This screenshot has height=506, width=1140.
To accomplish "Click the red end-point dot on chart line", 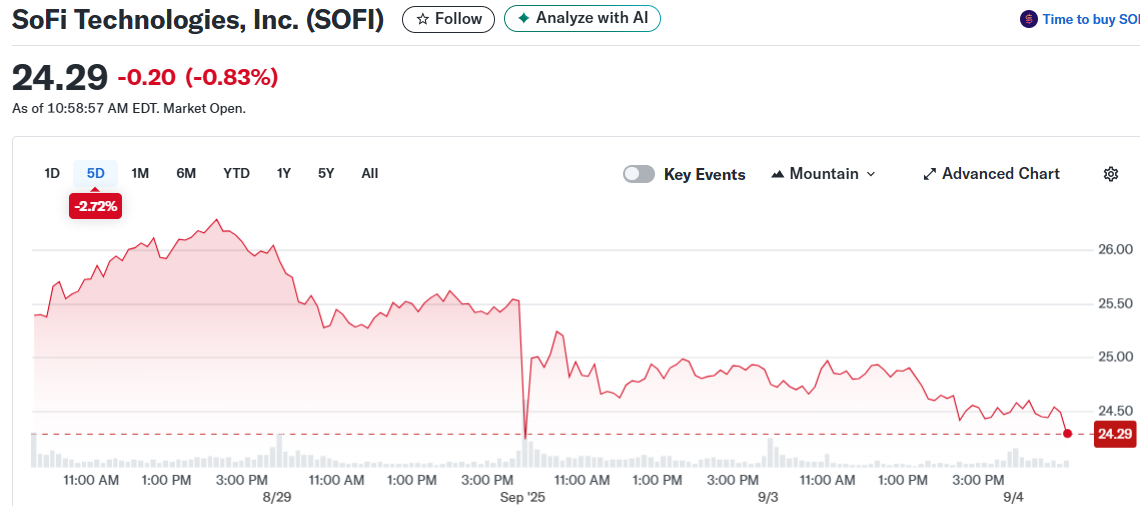I will click(1067, 434).
